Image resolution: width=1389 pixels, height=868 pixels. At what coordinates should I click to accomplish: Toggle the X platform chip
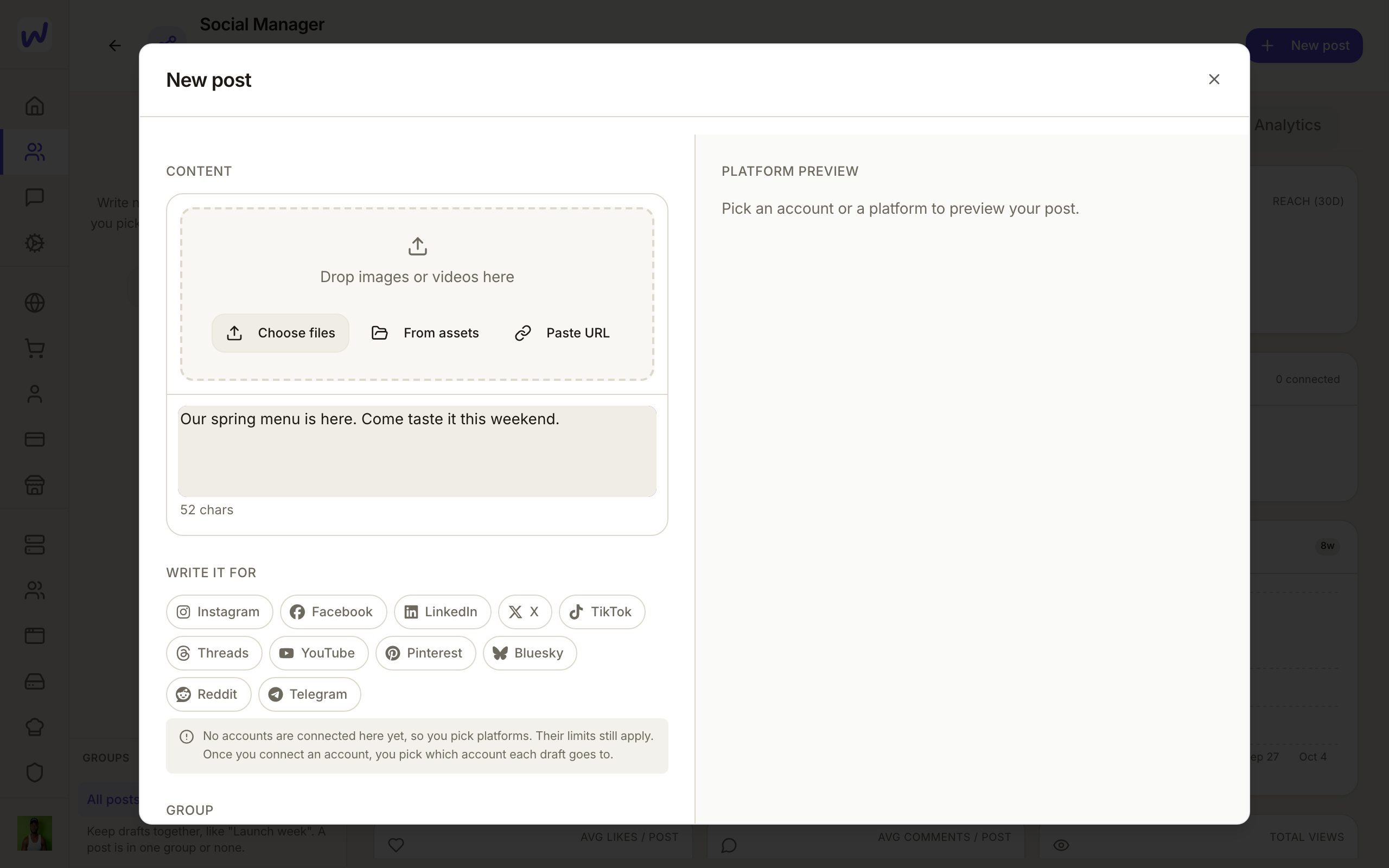(x=525, y=612)
